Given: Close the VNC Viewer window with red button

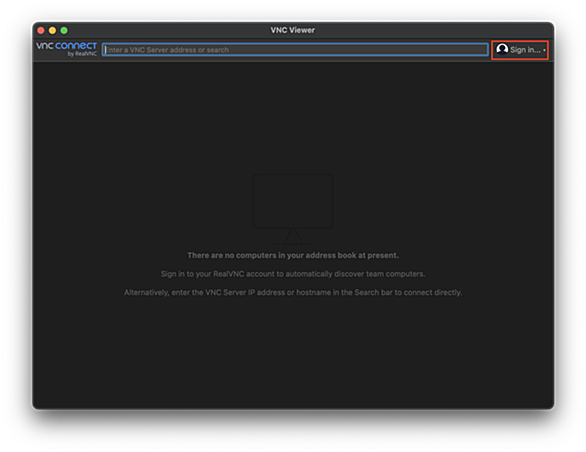Looking at the screenshot, I should coord(41,30).
